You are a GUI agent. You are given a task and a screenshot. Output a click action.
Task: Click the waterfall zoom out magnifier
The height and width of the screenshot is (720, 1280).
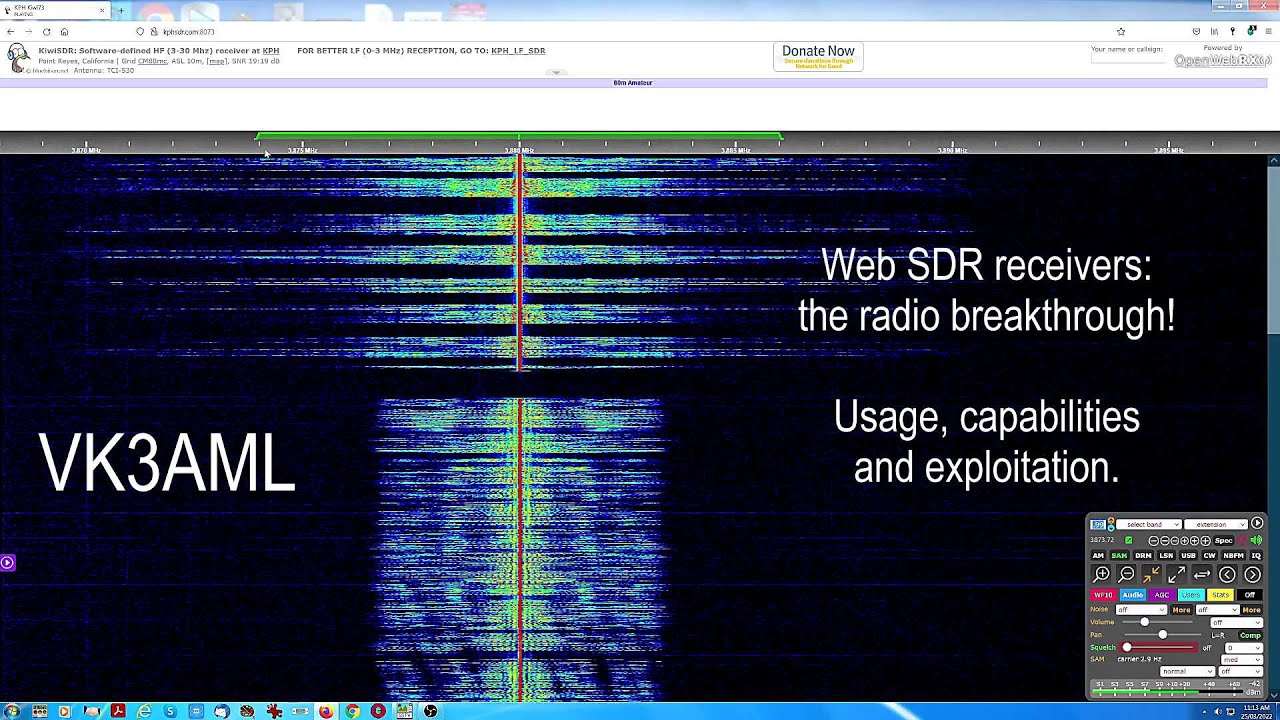pos(1126,574)
